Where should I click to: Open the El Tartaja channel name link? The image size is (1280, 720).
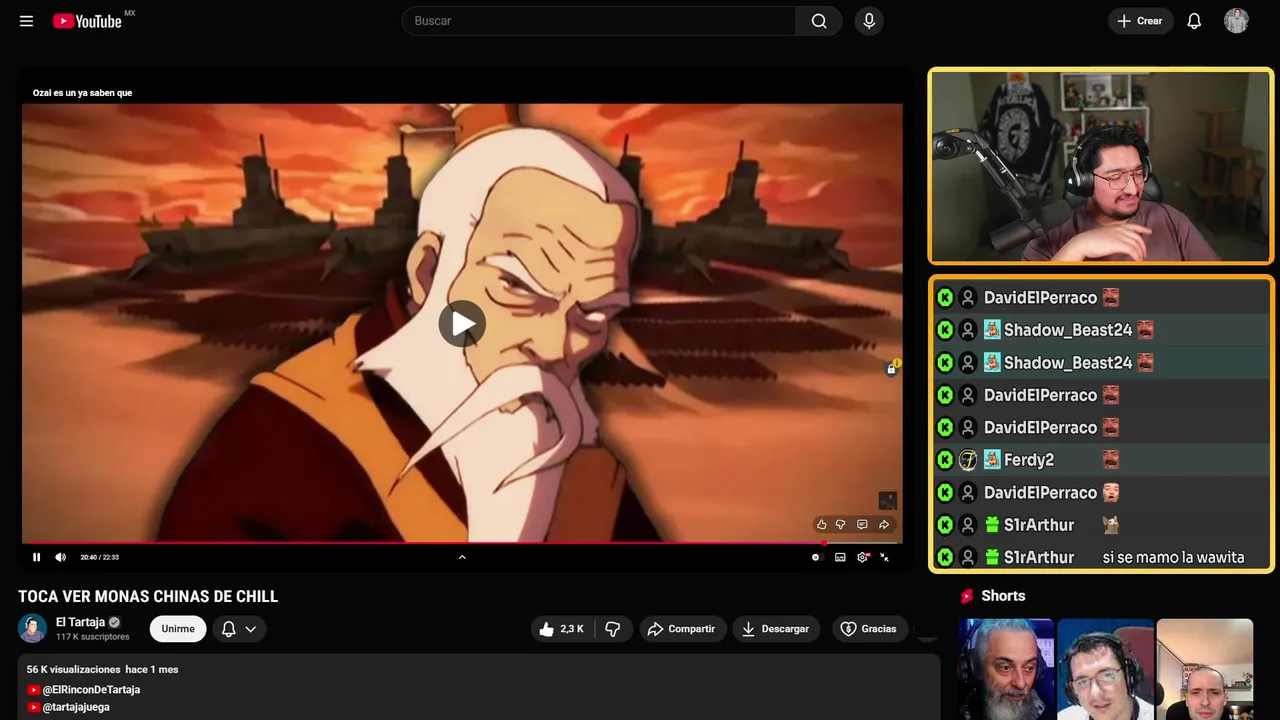tap(80, 622)
